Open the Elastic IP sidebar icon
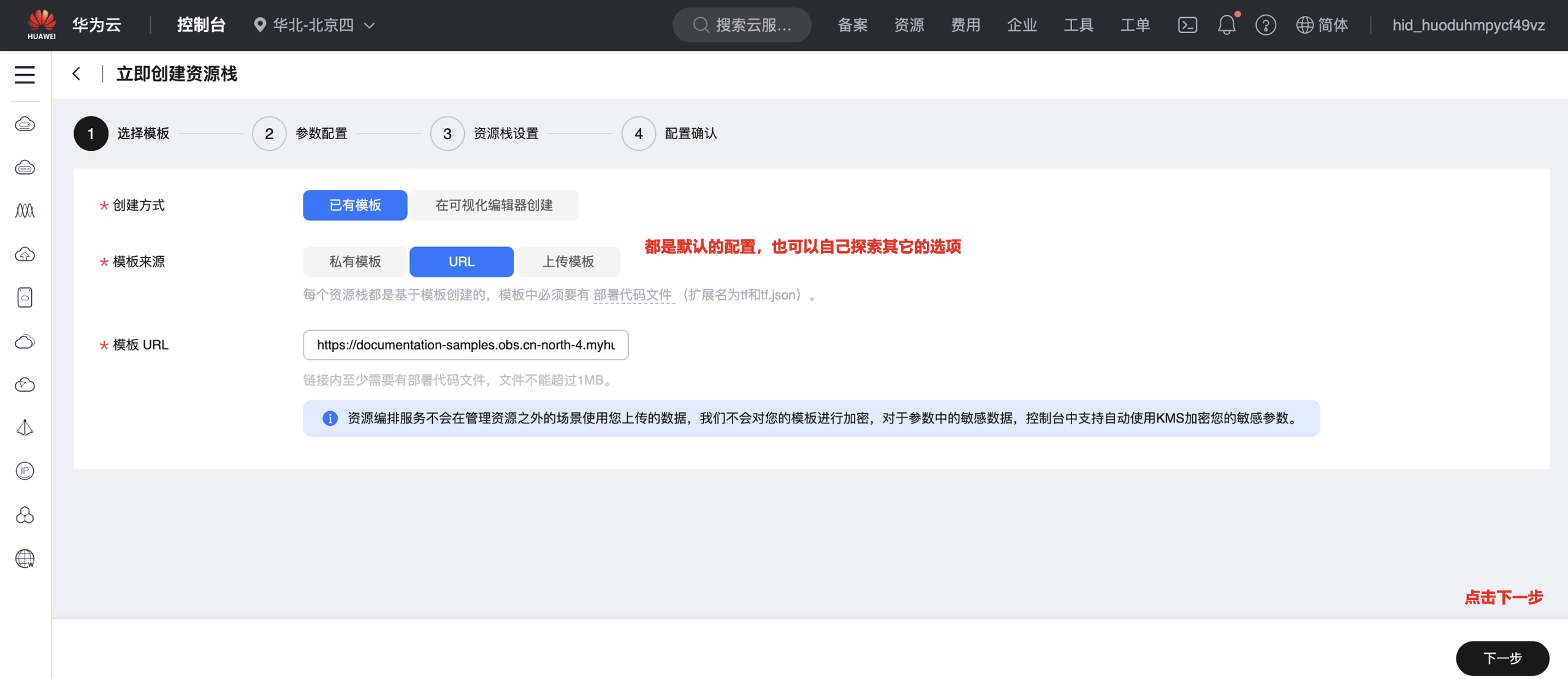Viewport: 1568px width, 679px height. click(x=25, y=471)
